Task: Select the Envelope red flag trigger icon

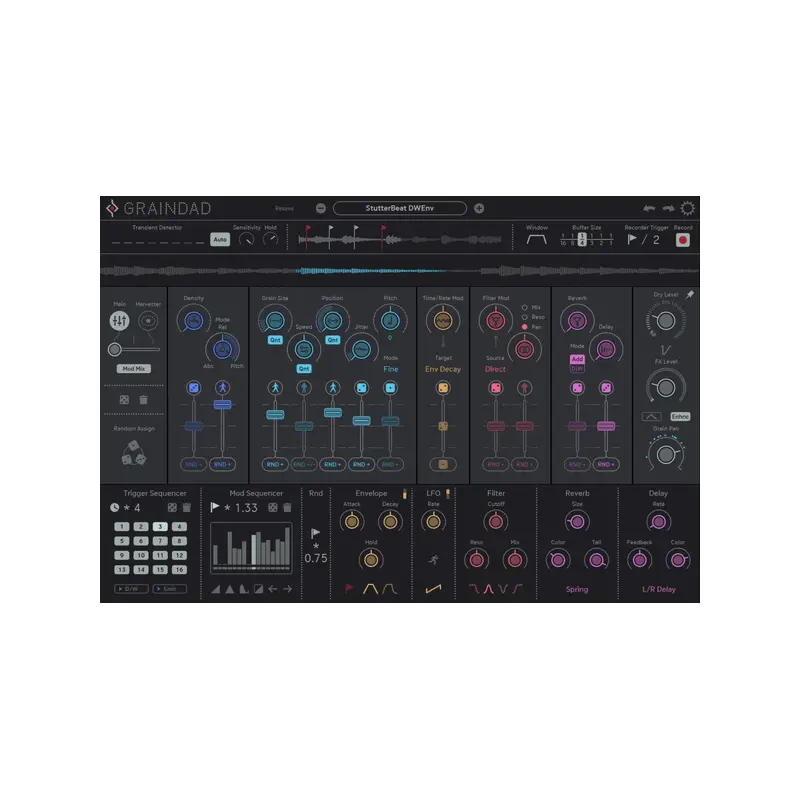Action: coord(349,589)
